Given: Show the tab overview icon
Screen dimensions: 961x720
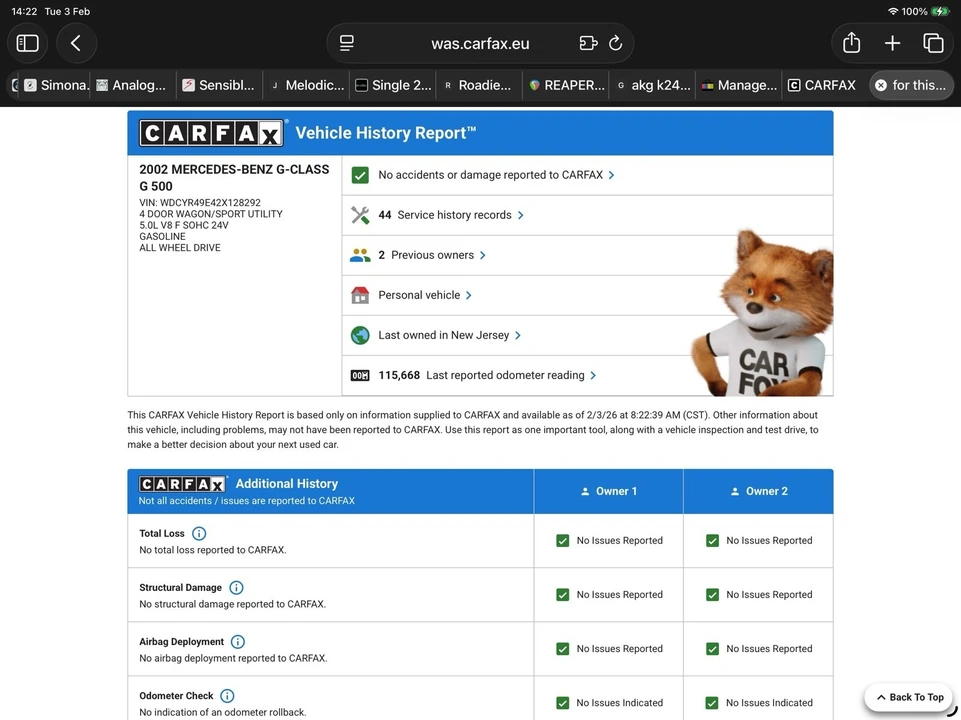Looking at the screenshot, I should click(933, 43).
